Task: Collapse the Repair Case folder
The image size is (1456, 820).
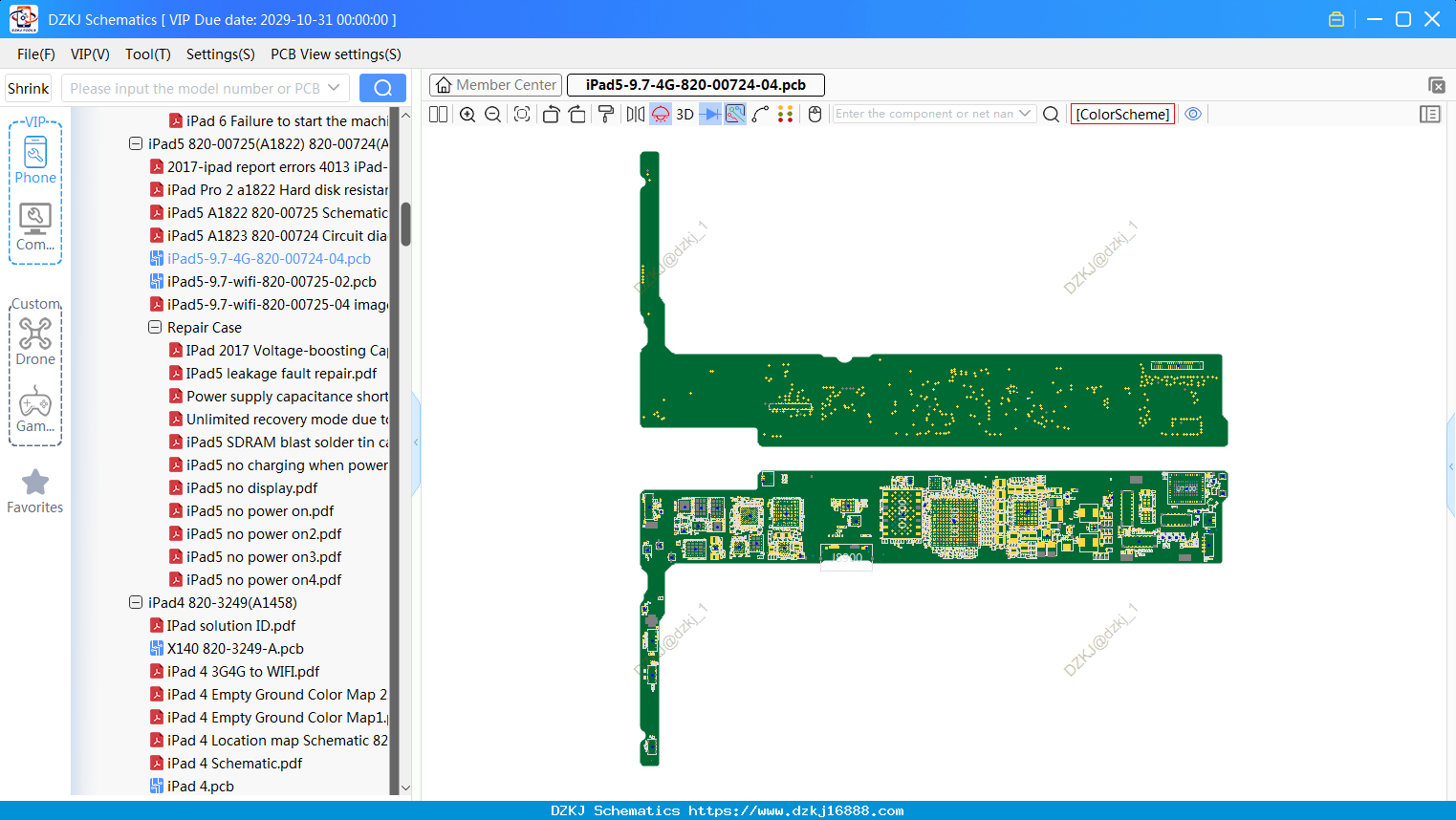Action: pos(155,328)
